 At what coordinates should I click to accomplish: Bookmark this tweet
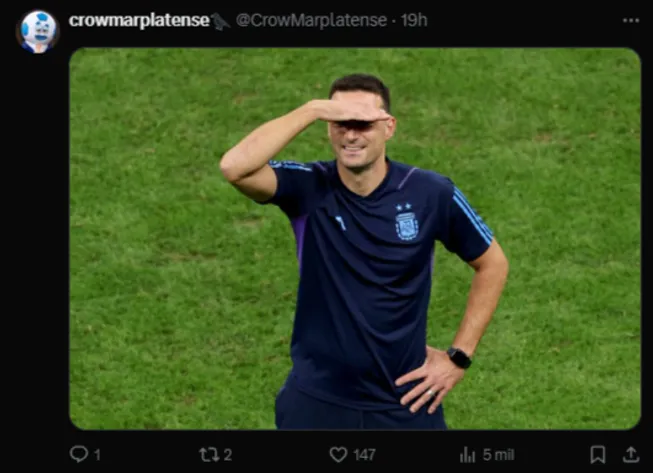(x=597, y=454)
